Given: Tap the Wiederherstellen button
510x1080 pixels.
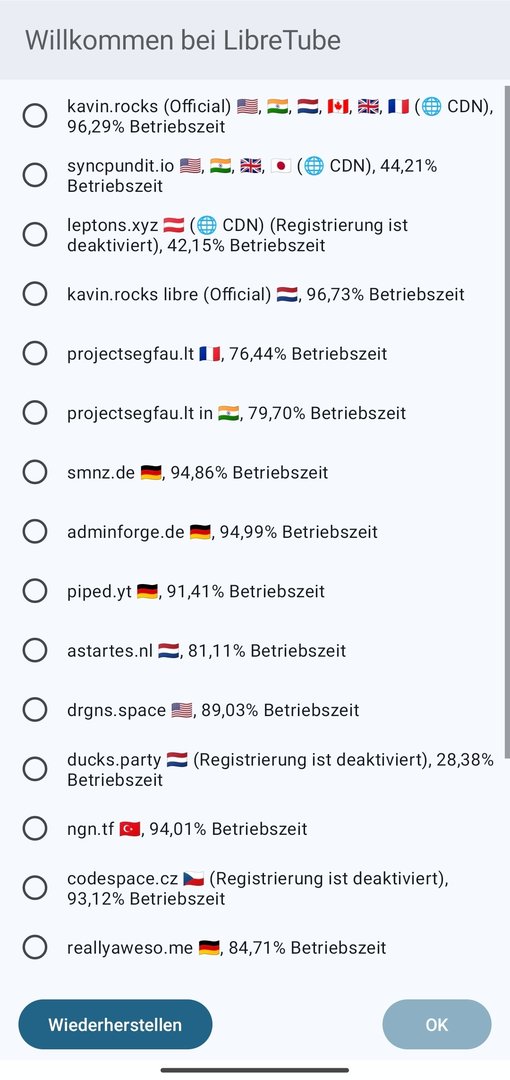Looking at the screenshot, I should 115,1024.
